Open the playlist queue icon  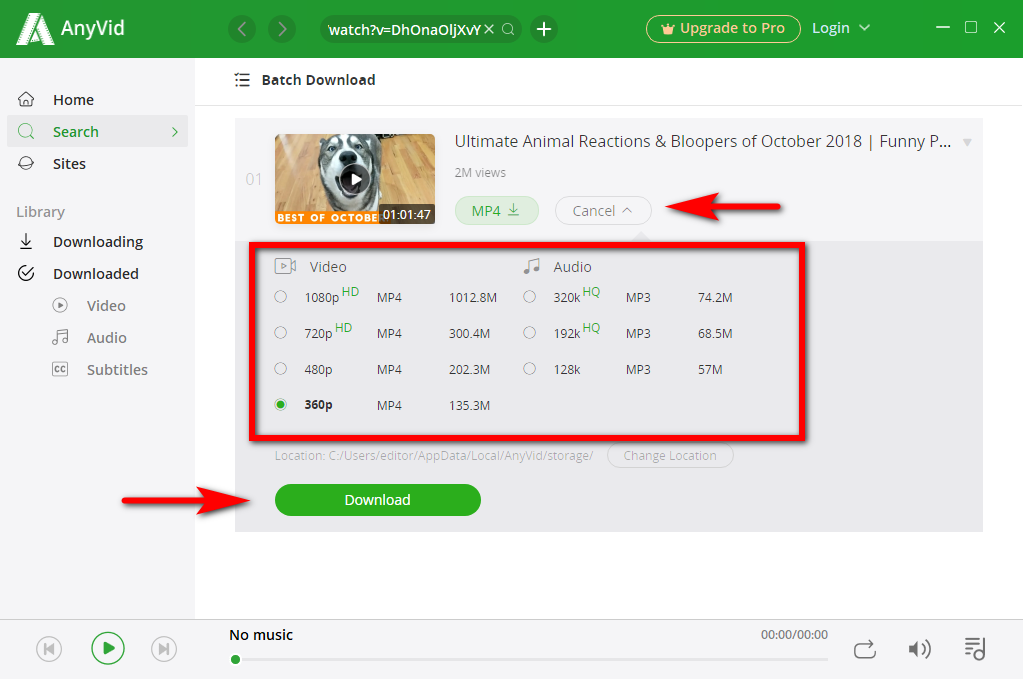click(974, 648)
